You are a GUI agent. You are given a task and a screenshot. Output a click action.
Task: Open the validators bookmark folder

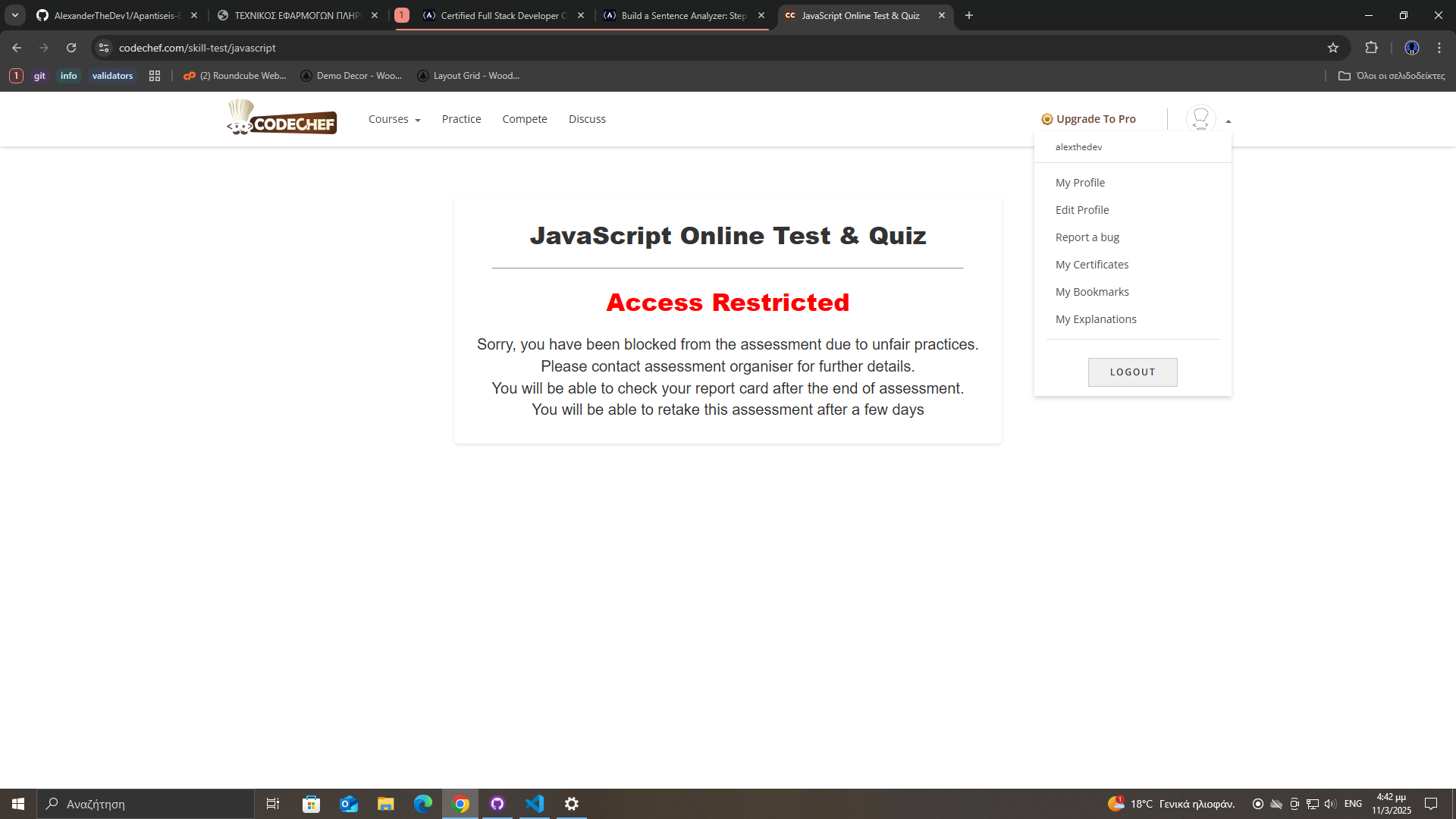[112, 76]
